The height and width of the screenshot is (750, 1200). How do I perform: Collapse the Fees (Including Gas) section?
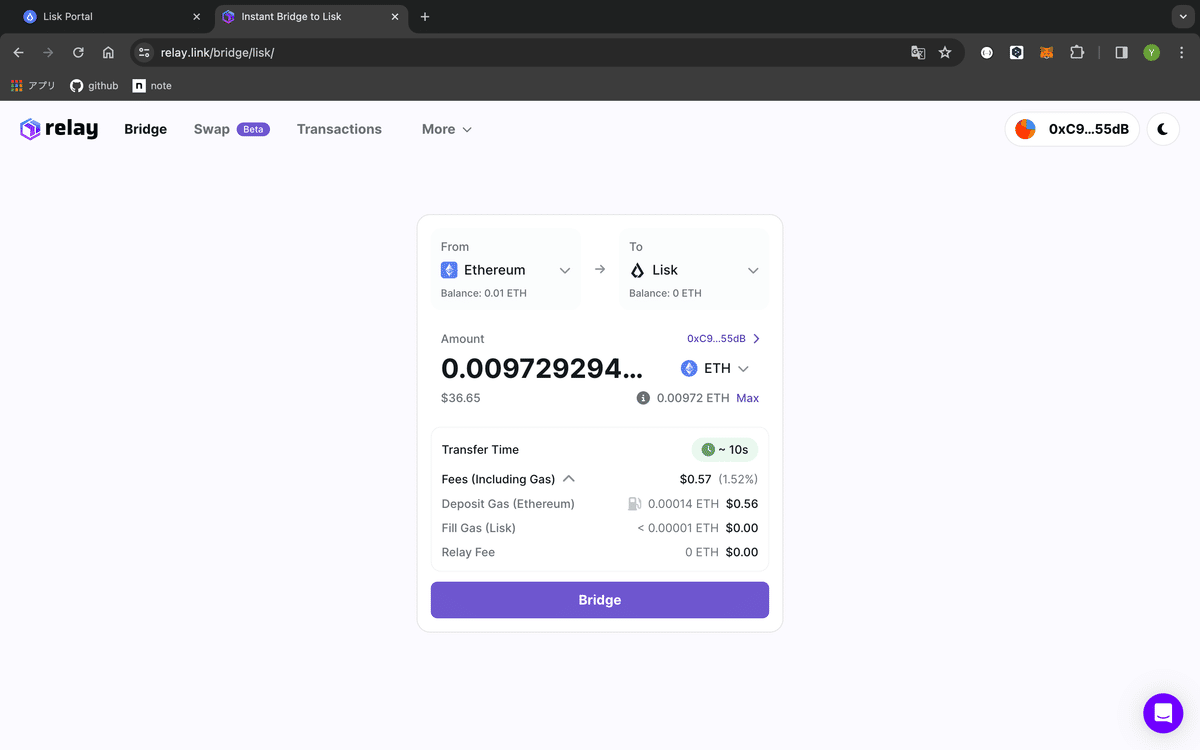[x=508, y=479]
